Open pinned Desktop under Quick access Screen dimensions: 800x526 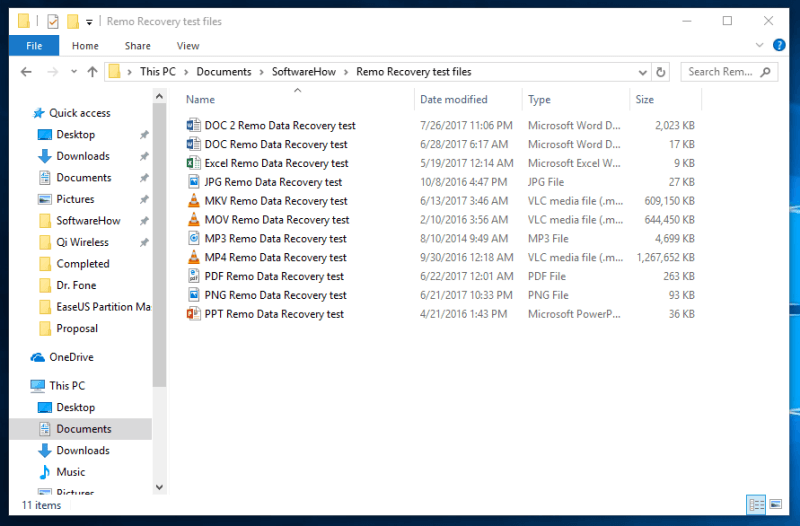point(76,135)
